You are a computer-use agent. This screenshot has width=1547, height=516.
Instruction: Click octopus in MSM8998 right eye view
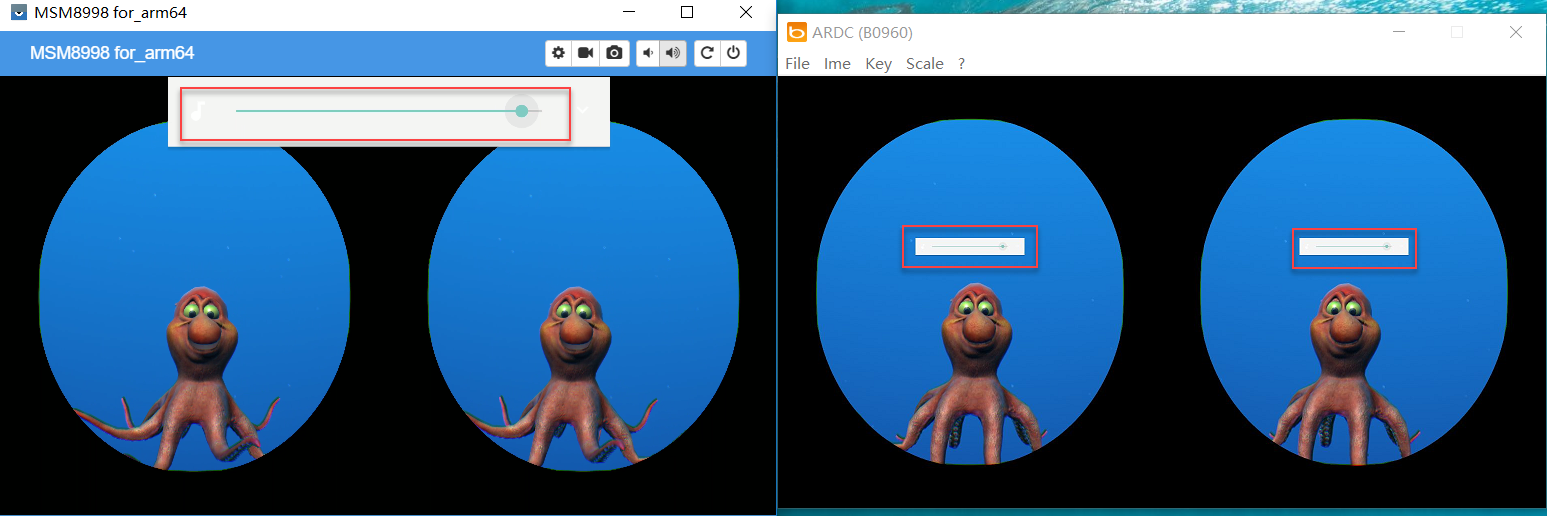pyautogui.click(x=575, y=380)
